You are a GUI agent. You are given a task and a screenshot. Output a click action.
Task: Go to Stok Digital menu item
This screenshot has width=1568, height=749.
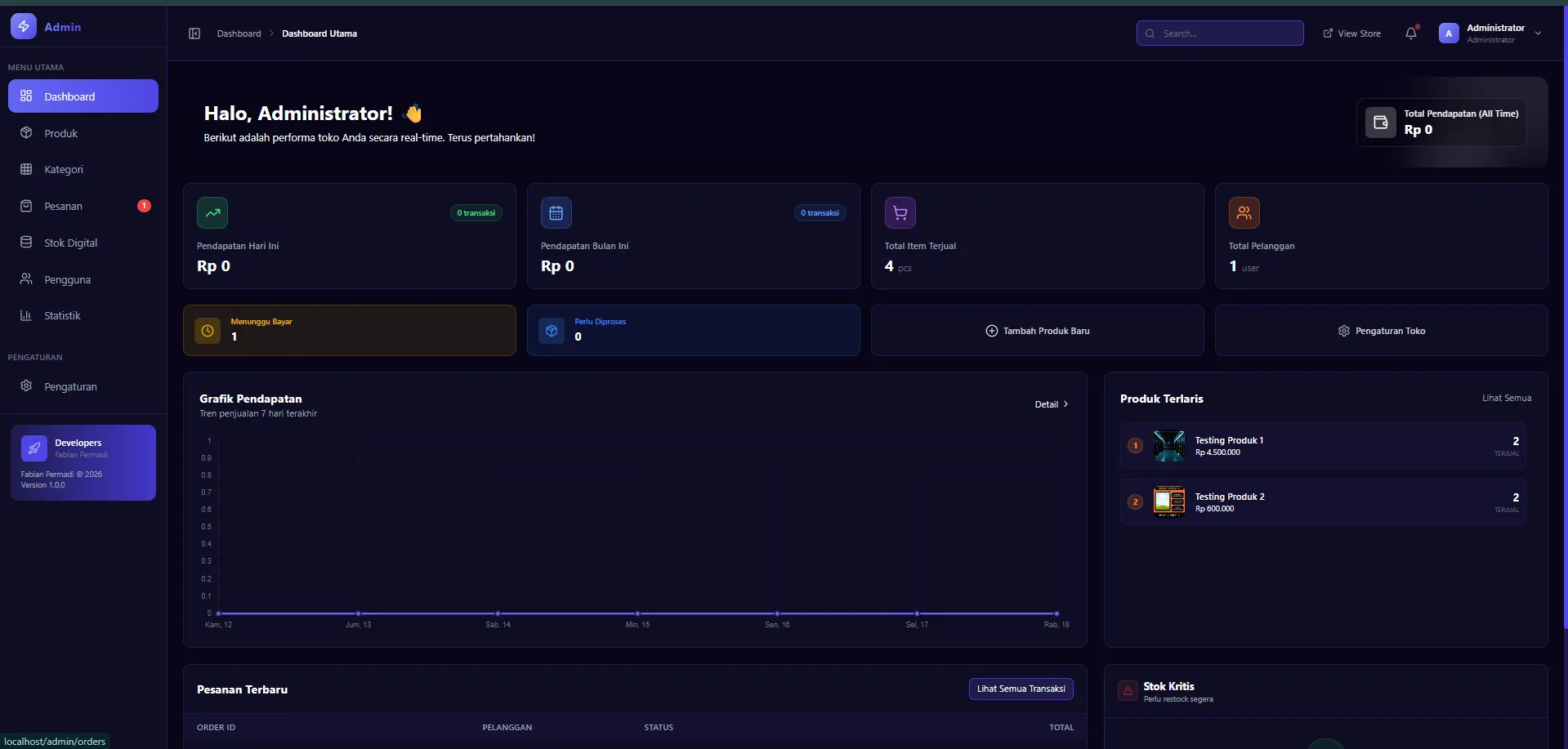(70, 243)
